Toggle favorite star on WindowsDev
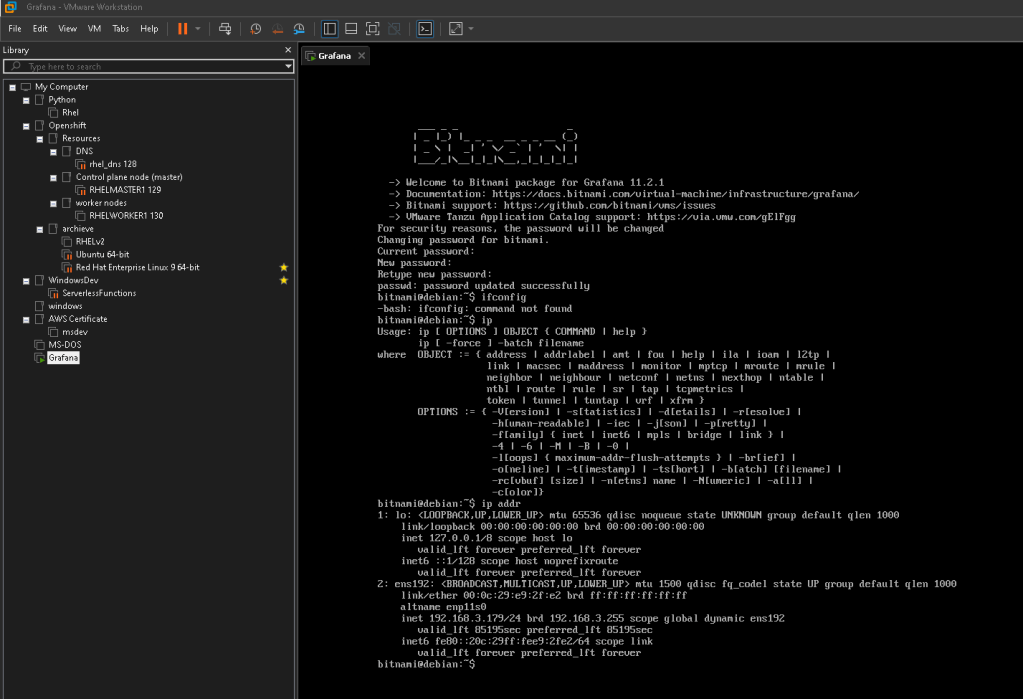The height and width of the screenshot is (699, 1023). coord(284,281)
